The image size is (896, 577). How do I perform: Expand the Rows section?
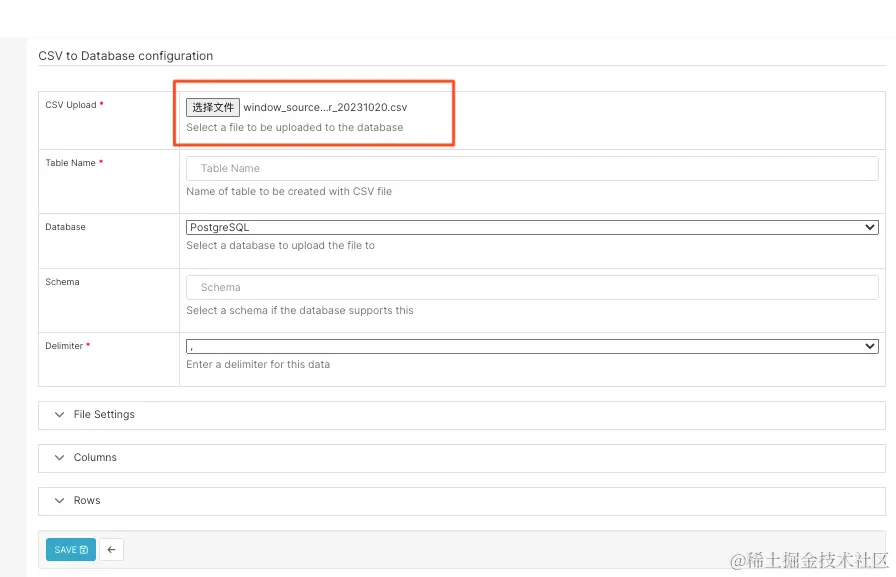tap(462, 501)
